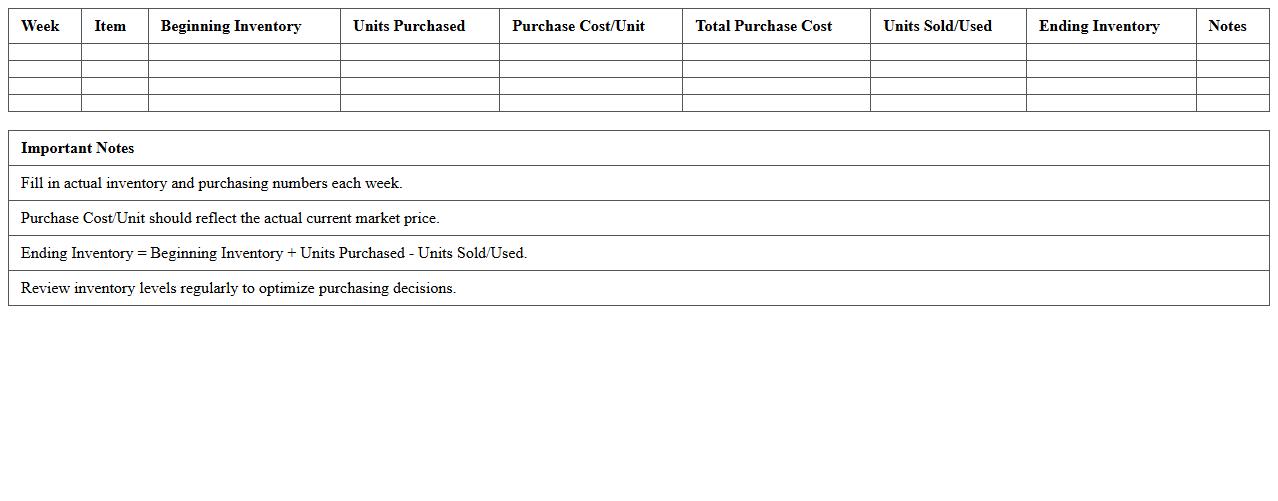Click the Beginning Inventory header cell
Viewport: 1278px width, 501px height.
(x=231, y=26)
